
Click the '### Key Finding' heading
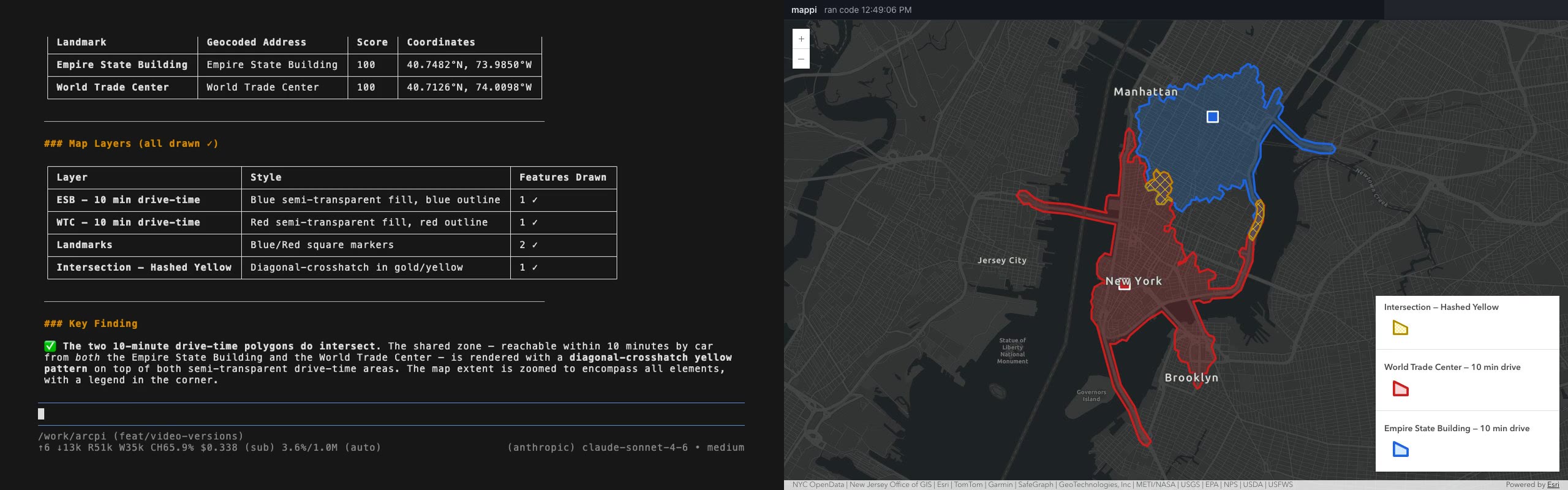point(91,324)
